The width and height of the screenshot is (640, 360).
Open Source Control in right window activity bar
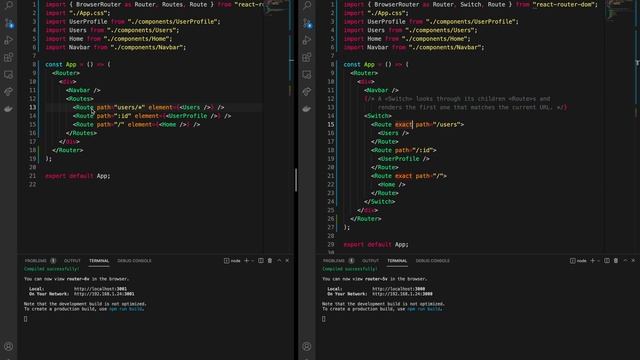(307, 23)
